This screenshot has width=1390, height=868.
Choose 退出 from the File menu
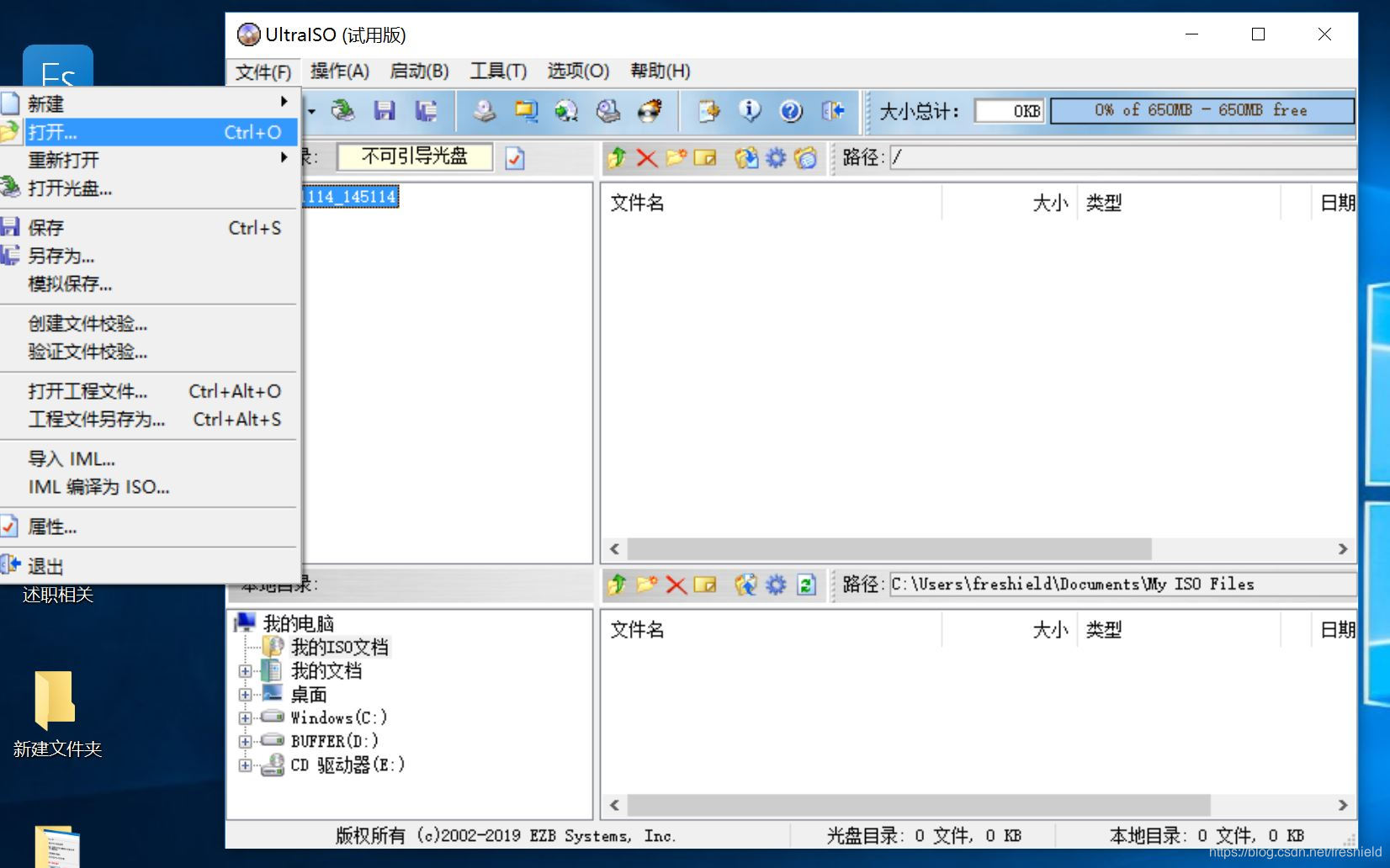(x=149, y=566)
